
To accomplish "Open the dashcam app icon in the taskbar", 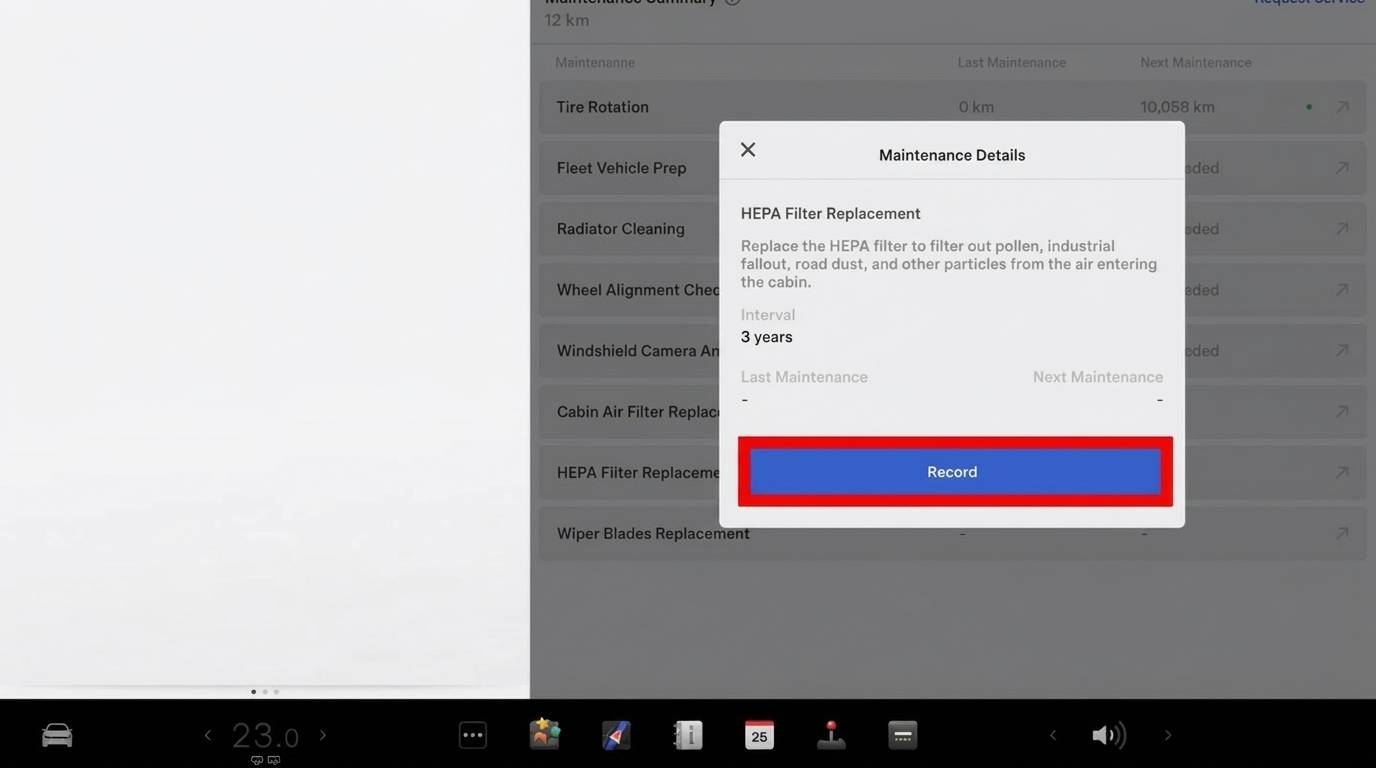I will pos(903,735).
